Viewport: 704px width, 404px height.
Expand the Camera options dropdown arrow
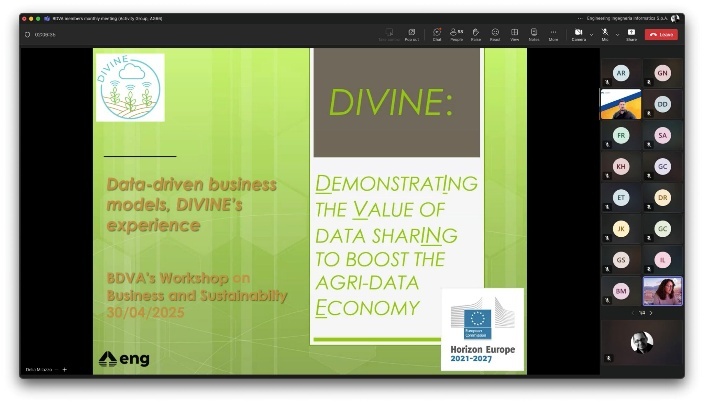[x=591, y=34]
